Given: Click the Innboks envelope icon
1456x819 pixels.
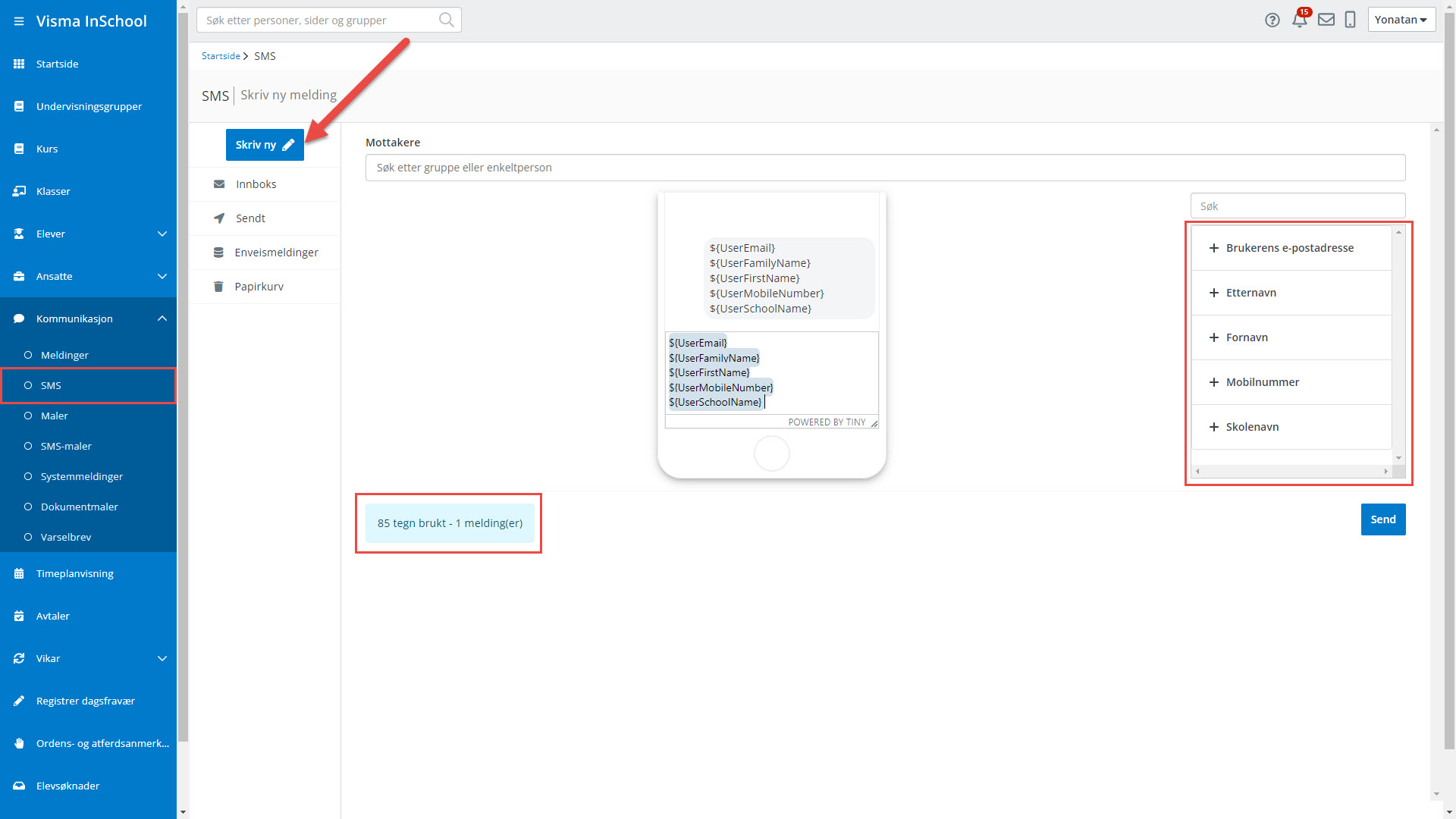Looking at the screenshot, I should click(219, 184).
